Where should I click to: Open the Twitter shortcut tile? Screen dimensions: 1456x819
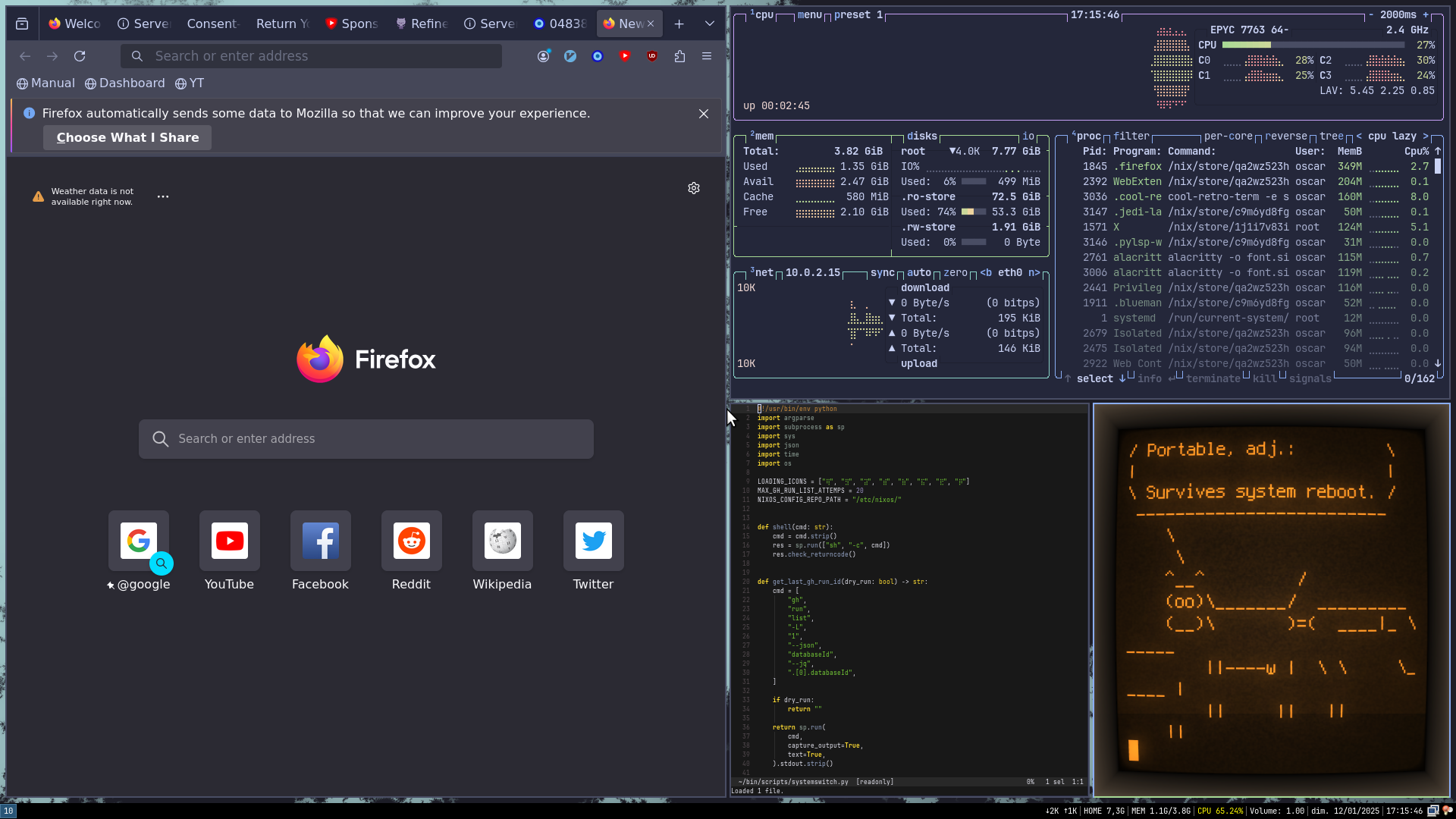tap(594, 551)
